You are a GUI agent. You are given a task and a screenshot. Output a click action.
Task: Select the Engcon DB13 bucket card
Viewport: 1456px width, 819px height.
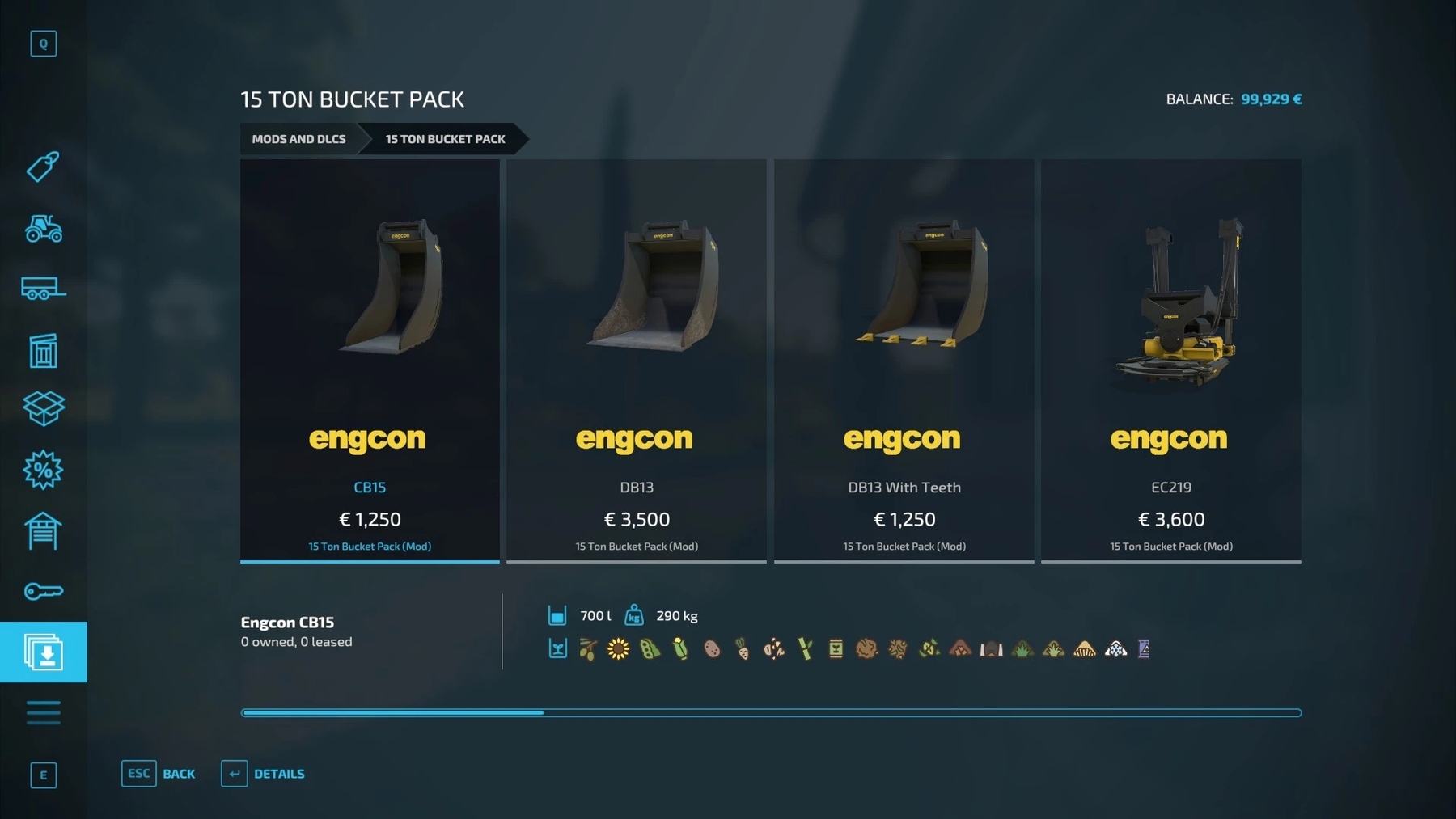[637, 361]
